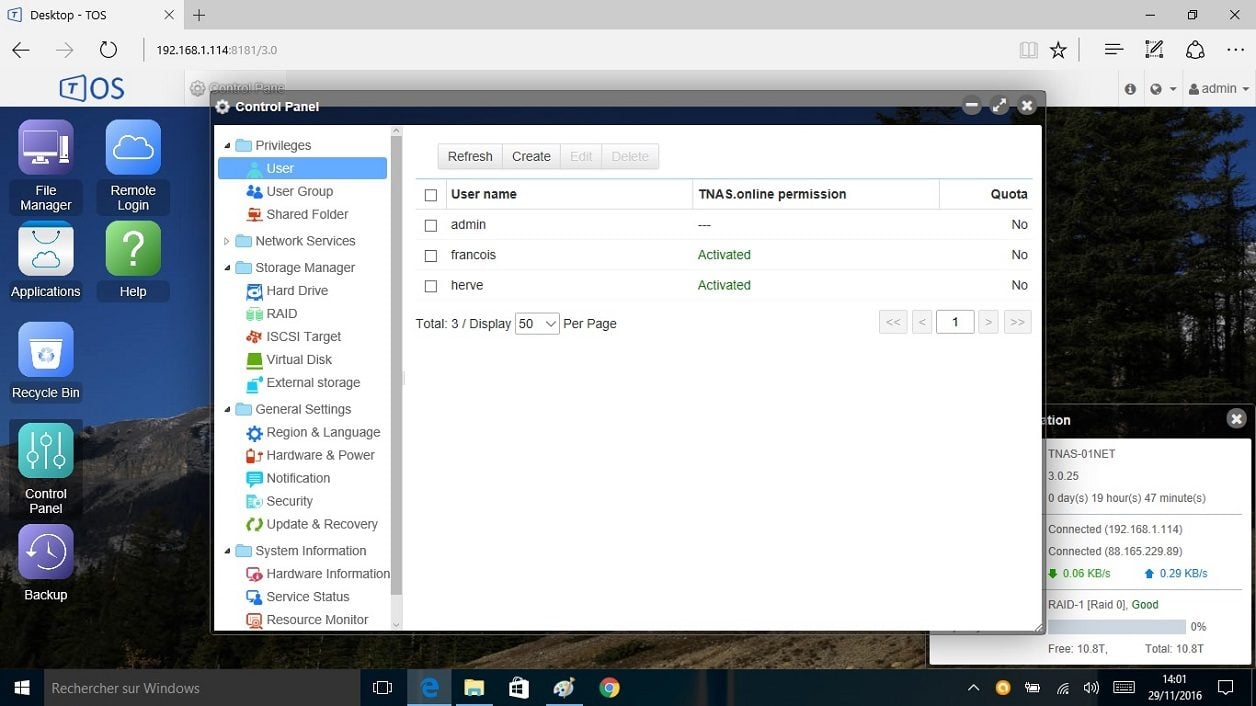Open Hardware & Power settings
Image resolution: width=1256 pixels, height=706 pixels.
tap(320, 455)
